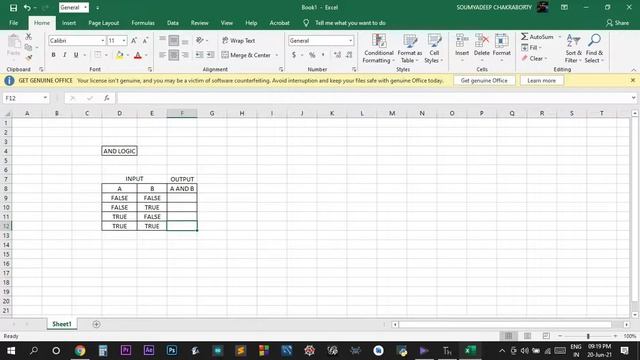Viewport: 640px width, 360px height.
Task: Click Insert Function fx icon
Action: click(x=107, y=98)
